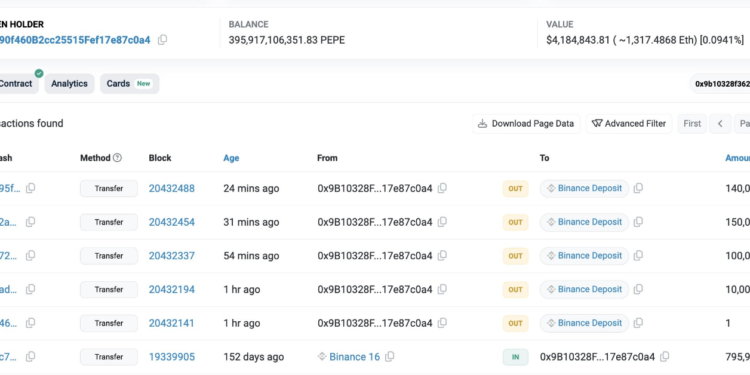
Task: Click the Transfer method in the block 19339905 row
Action: point(109,357)
